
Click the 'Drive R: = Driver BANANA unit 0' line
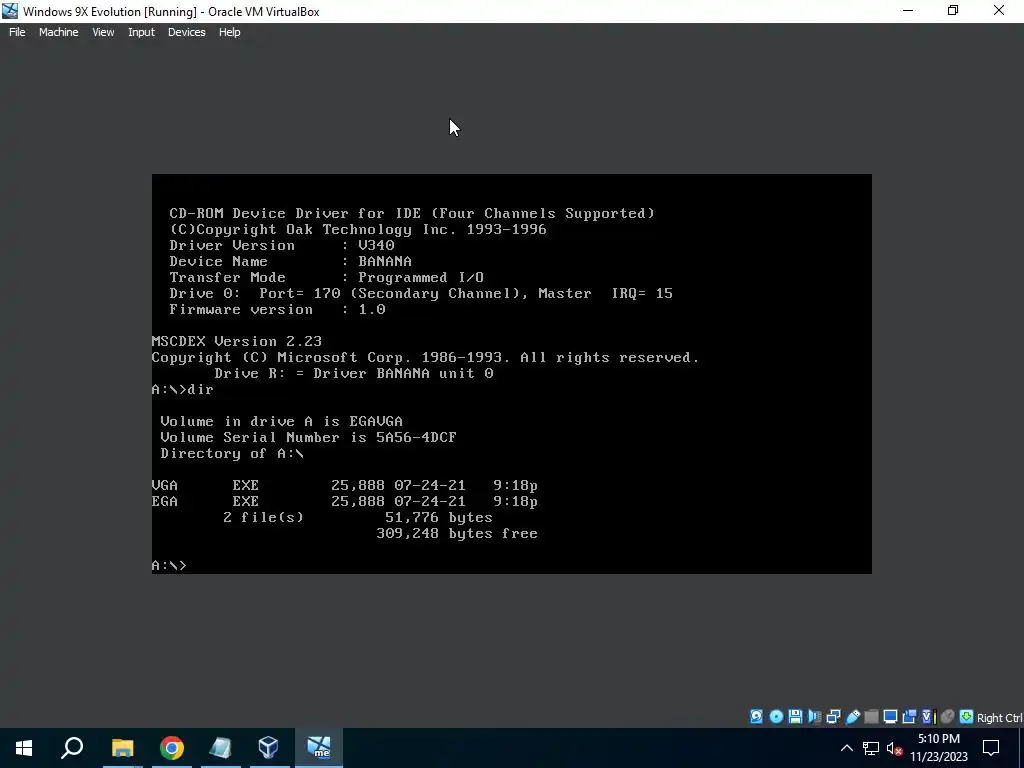354,374
